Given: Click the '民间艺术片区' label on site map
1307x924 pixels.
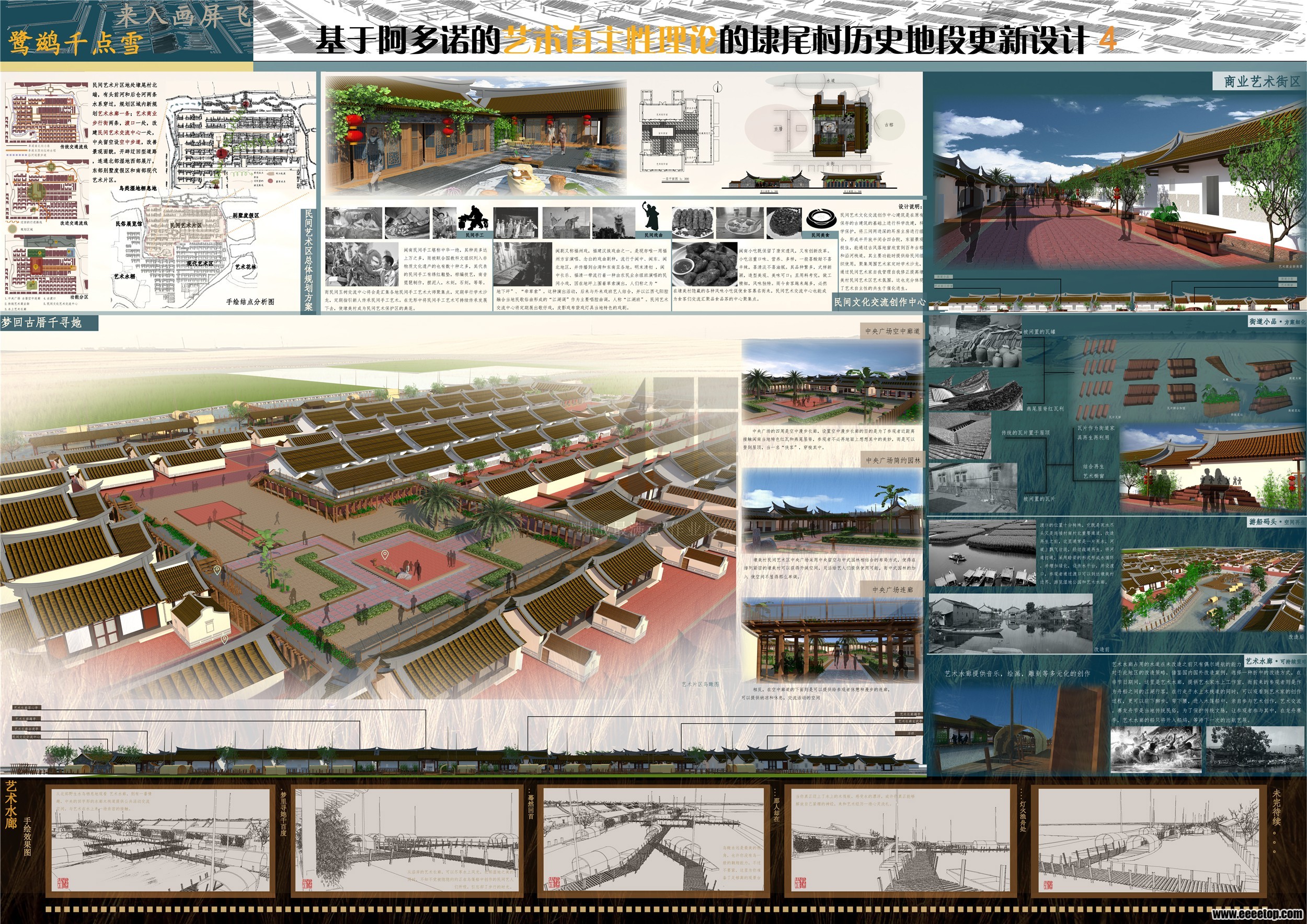Looking at the screenshot, I should tap(186, 225).
